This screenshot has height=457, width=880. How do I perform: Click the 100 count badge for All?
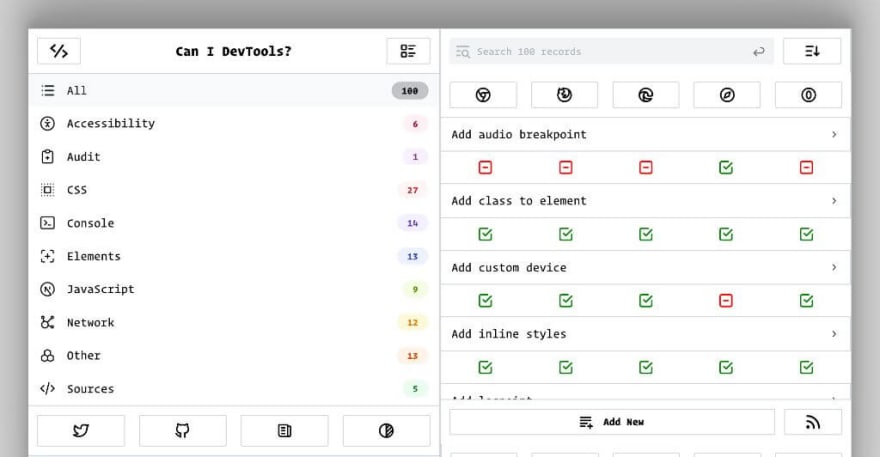410,90
